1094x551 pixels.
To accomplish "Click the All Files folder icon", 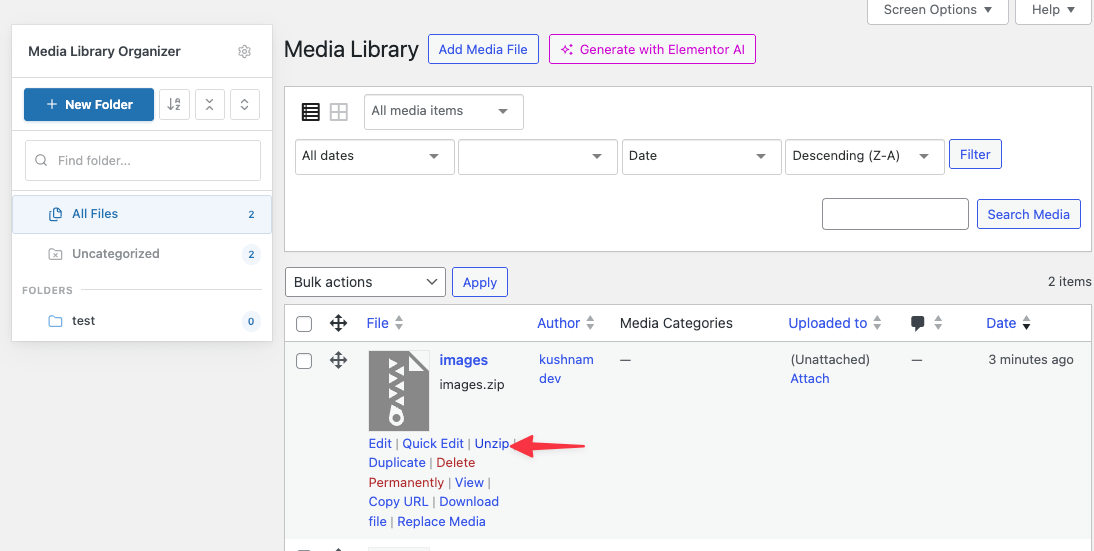I will point(55,214).
